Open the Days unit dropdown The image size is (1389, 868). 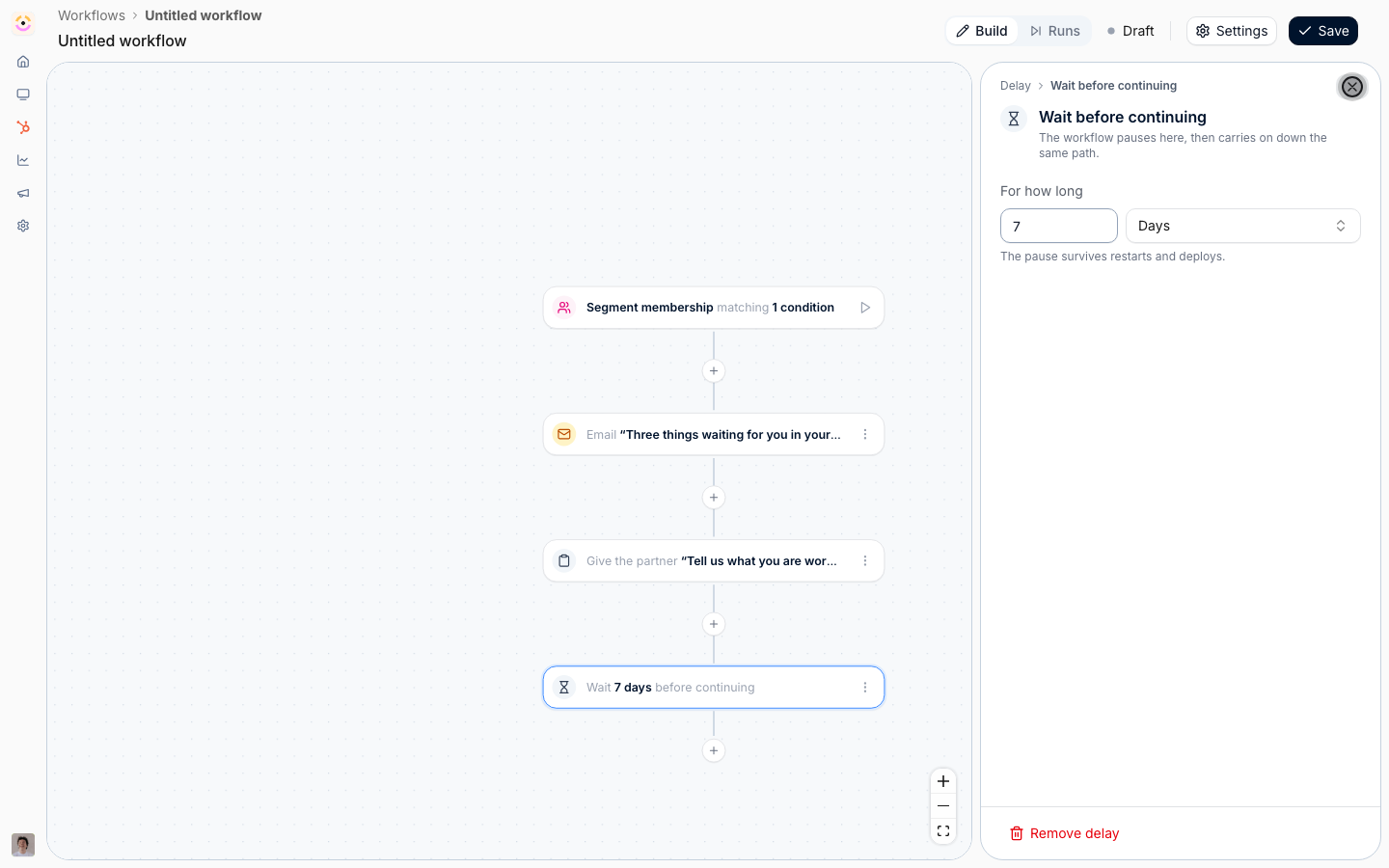coord(1242,226)
